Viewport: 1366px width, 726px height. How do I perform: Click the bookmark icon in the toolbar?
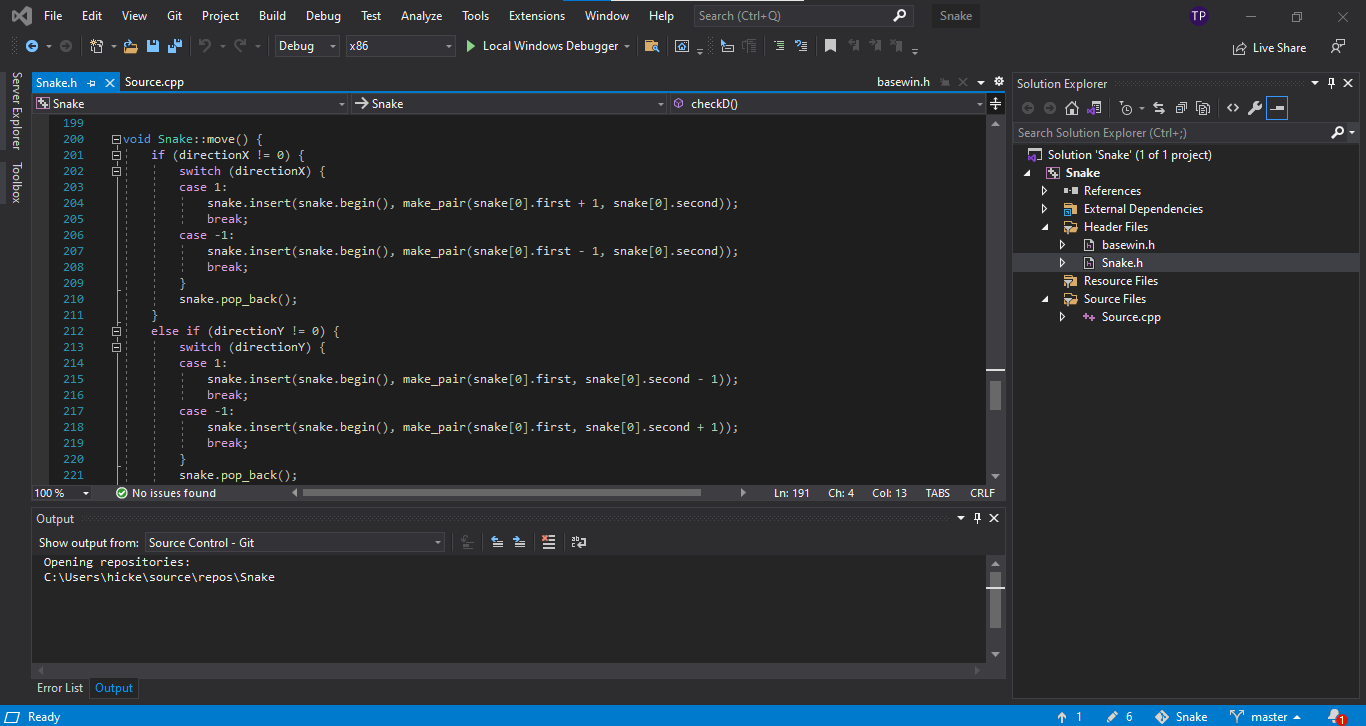click(x=830, y=46)
